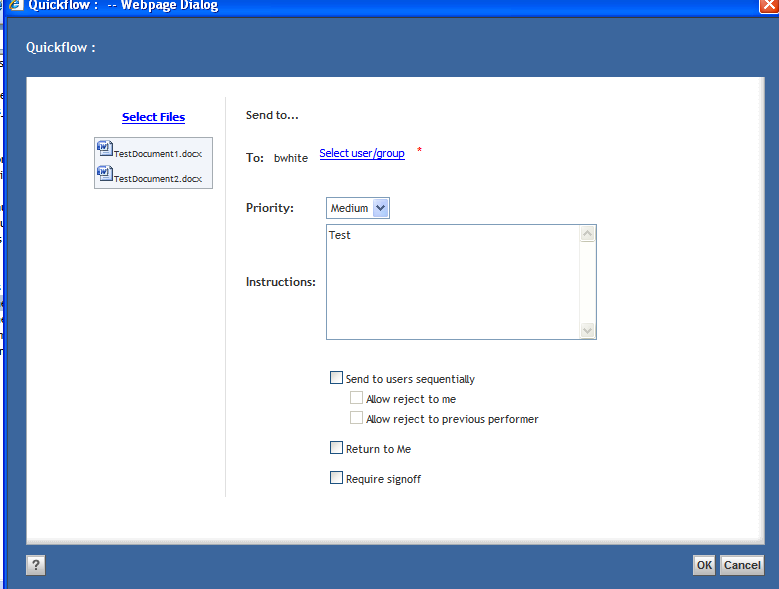
Task: Click the Instructions scrollbar down arrow
Action: pos(588,330)
